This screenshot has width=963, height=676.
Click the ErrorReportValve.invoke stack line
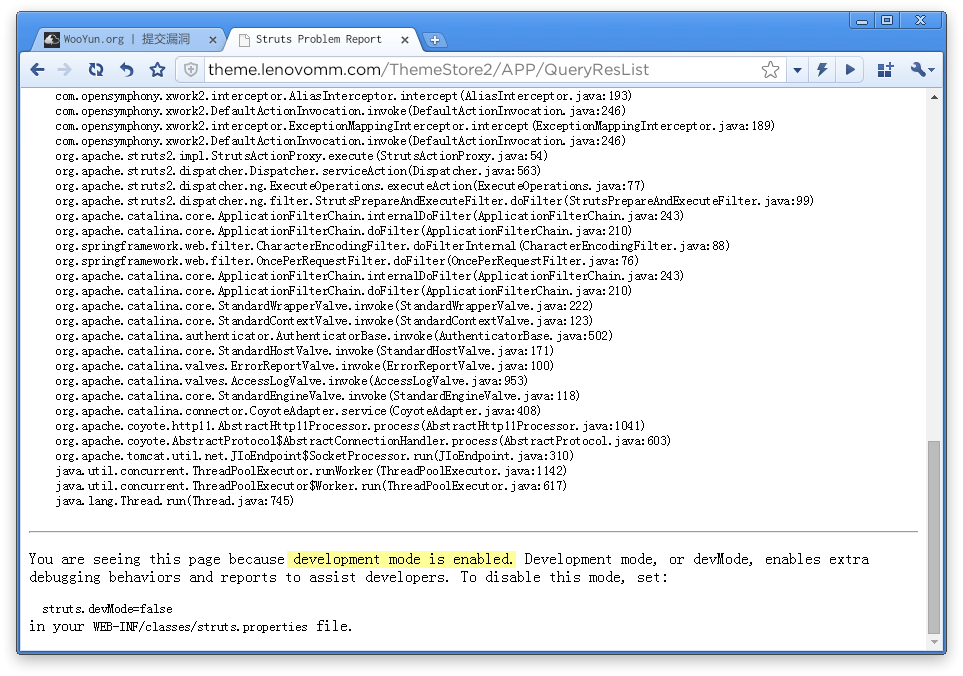(x=305, y=366)
